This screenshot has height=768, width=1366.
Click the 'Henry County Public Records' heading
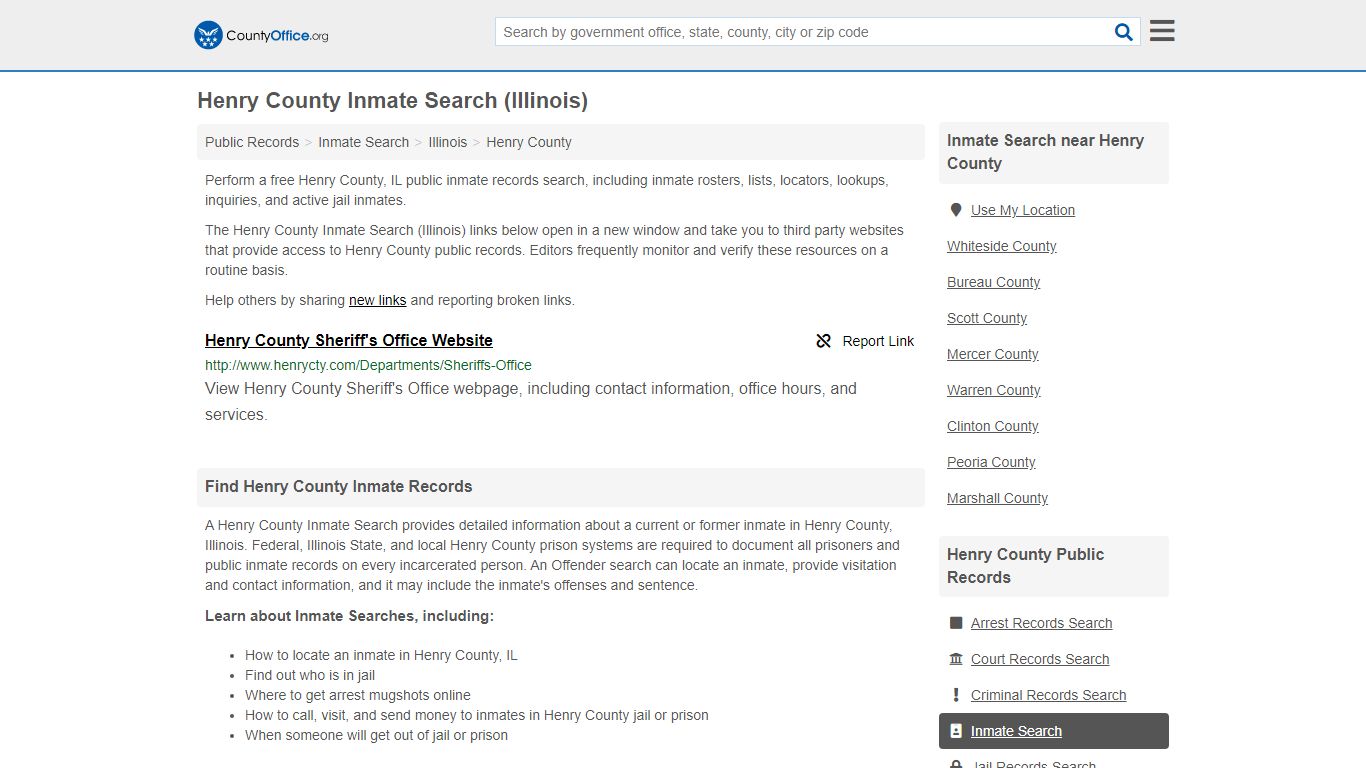click(x=1025, y=566)
